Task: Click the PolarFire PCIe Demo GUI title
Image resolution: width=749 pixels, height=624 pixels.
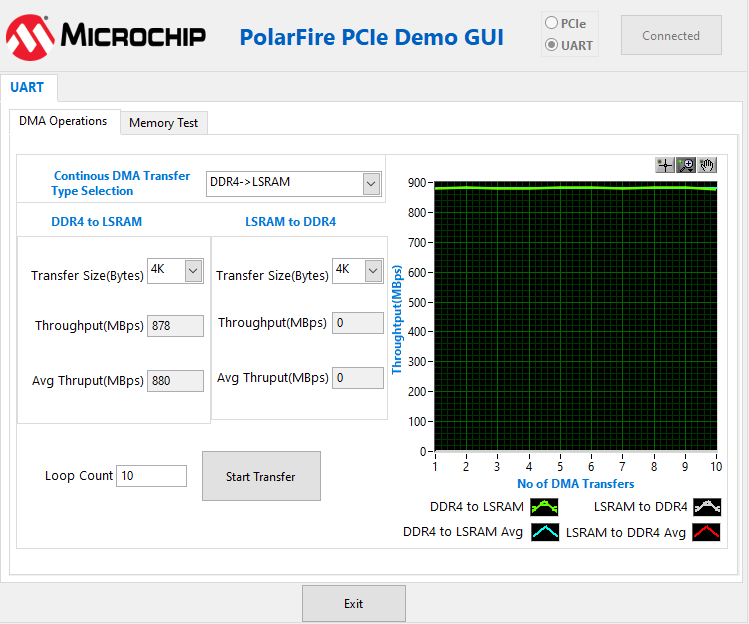Action: [372, 37]
